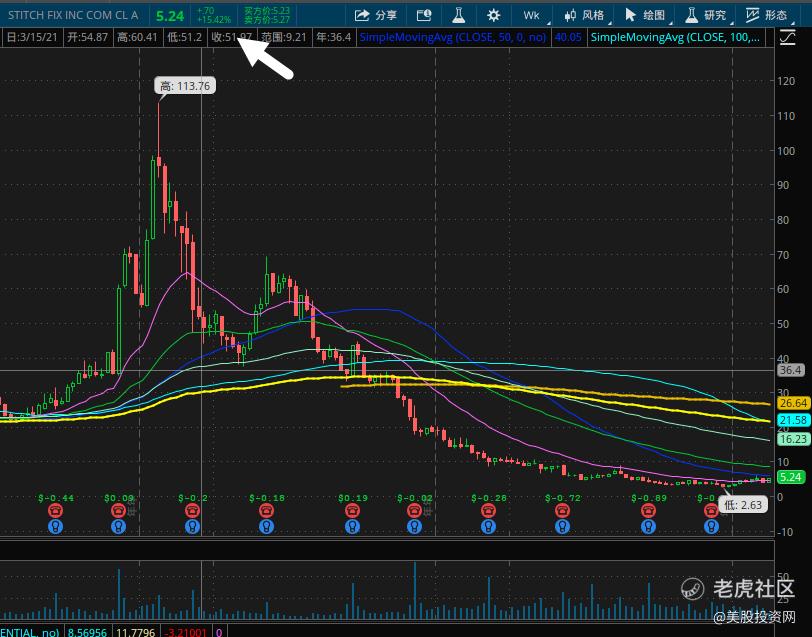Viewport: 812px width, 637px height.
Task: Click the 5.24 last price in header
Action: [170, 16]
